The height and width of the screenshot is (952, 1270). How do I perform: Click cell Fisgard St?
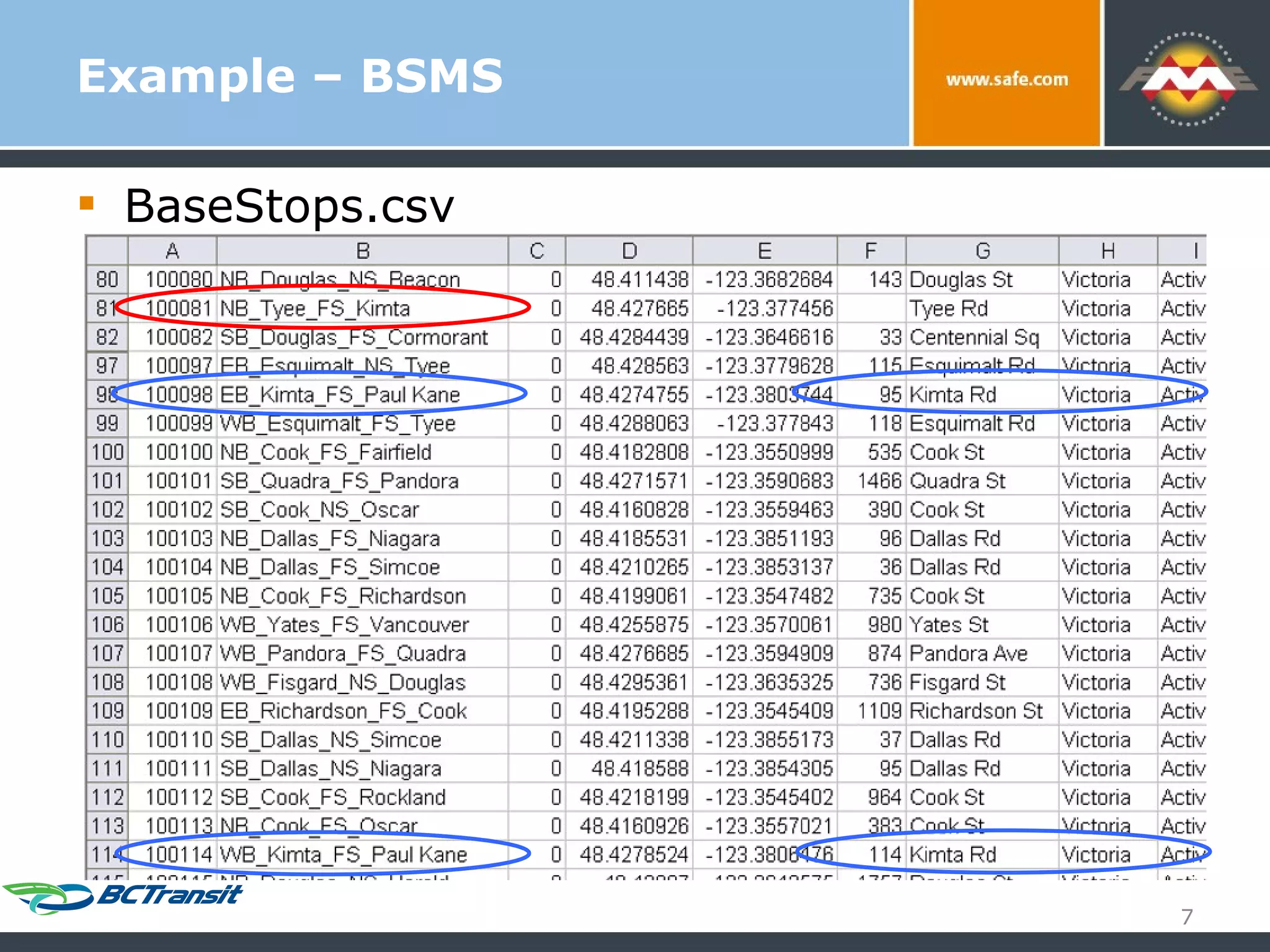[982, 682]
